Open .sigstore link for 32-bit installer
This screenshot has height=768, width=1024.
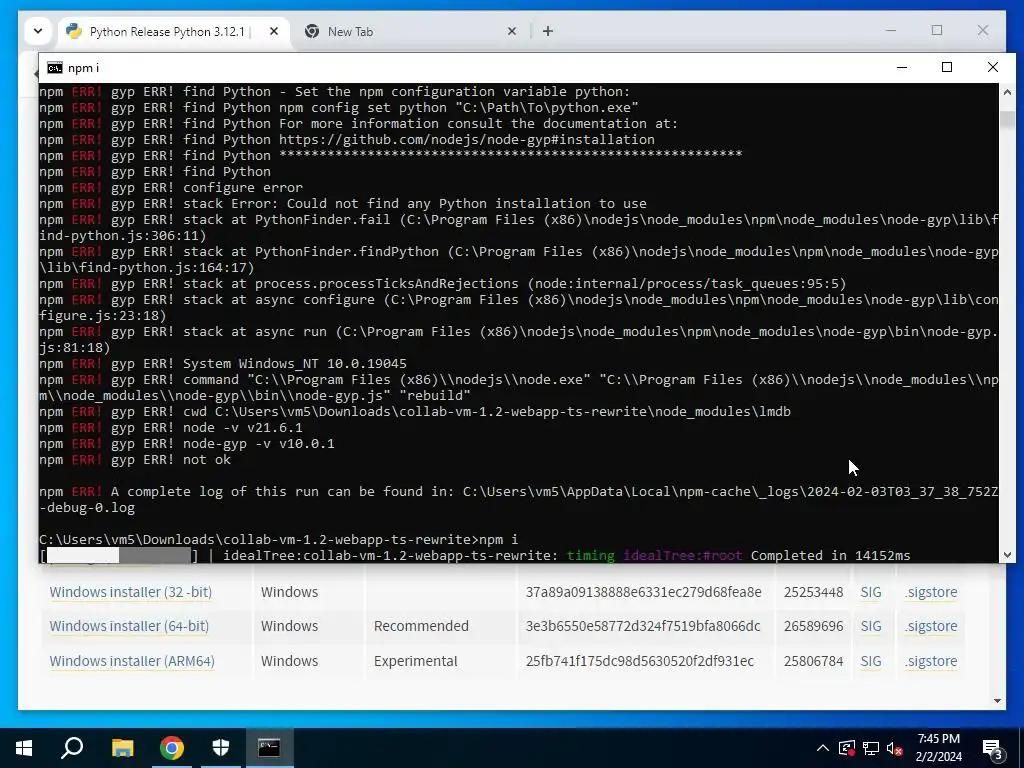click(931, 592)
